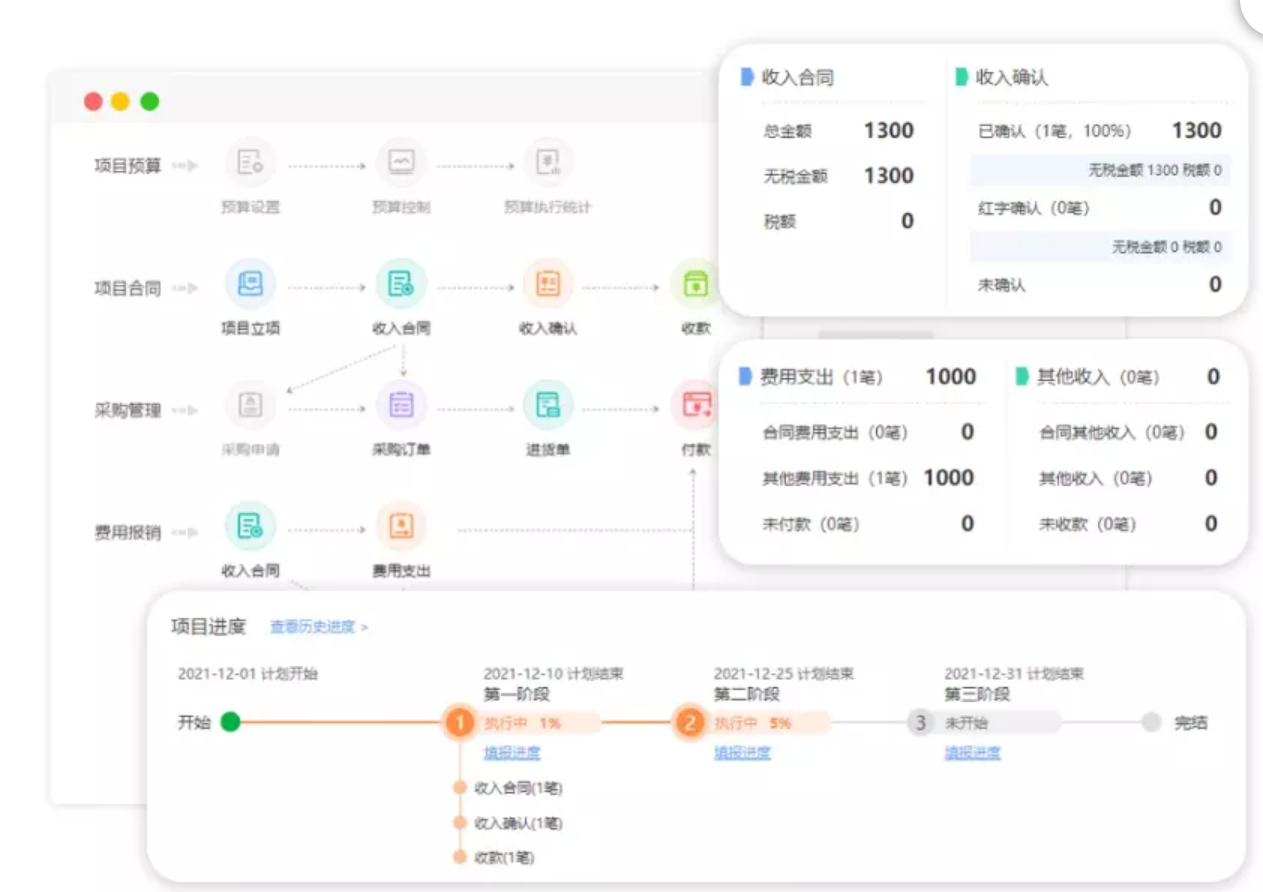Screen dimensions: 1263x892
Task: Click the 收入确认 icon
Action: pyautogui.click(x=548, y=285)
